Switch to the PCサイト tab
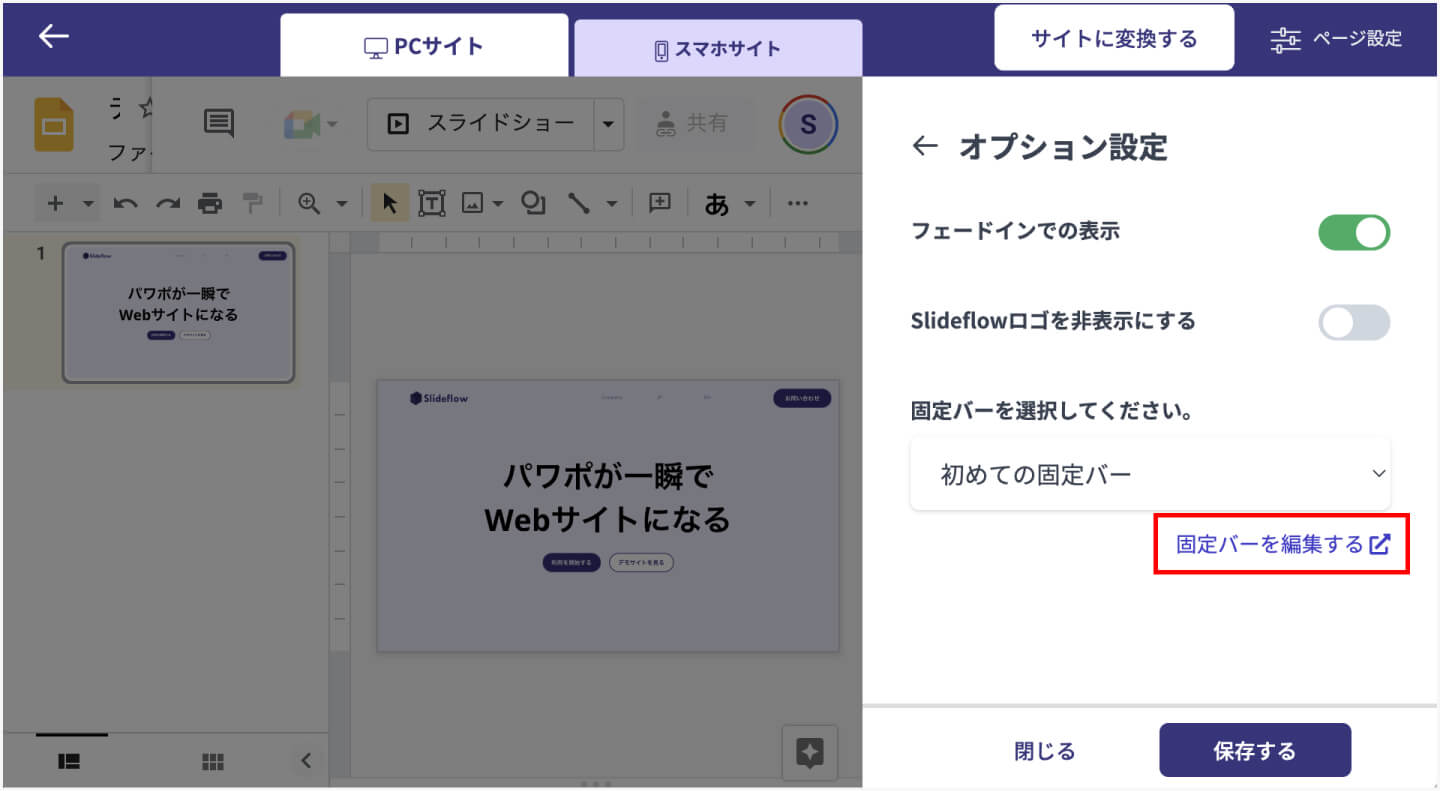 click(x=424, y=46)
